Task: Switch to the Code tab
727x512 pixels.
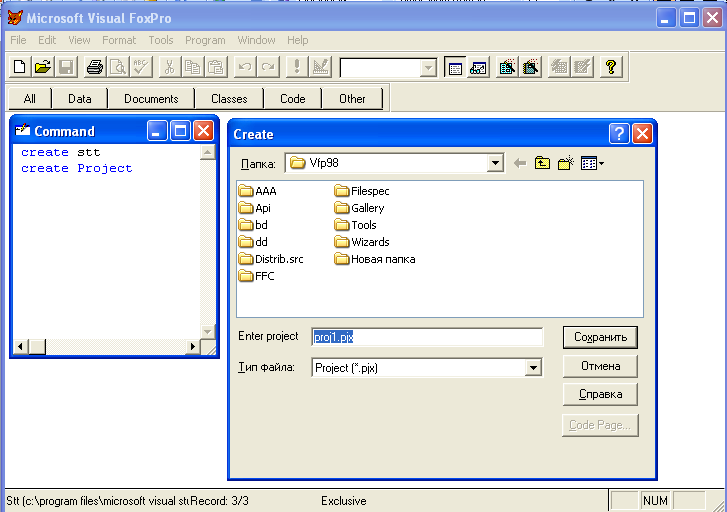Action: click(x=293, y=99)
